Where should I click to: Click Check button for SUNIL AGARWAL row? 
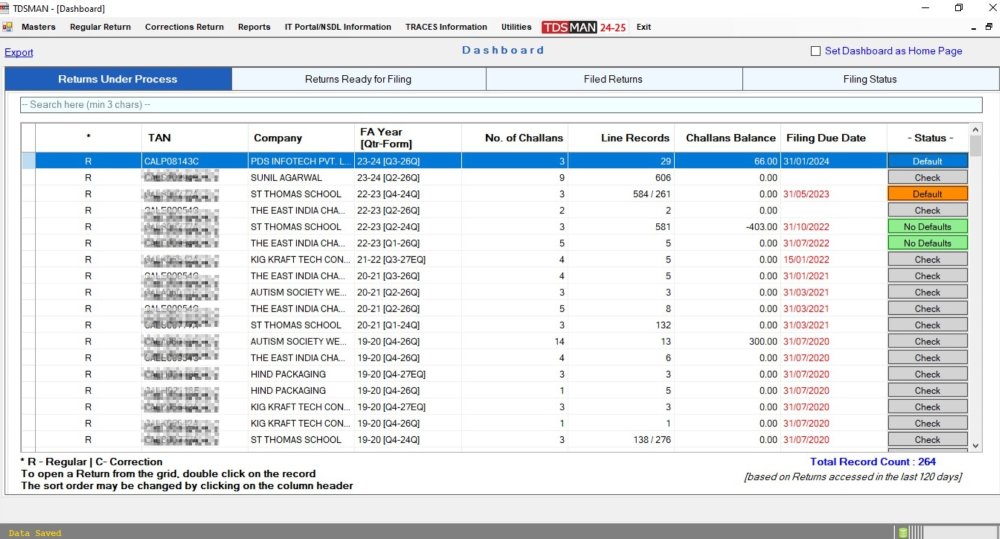927,178
